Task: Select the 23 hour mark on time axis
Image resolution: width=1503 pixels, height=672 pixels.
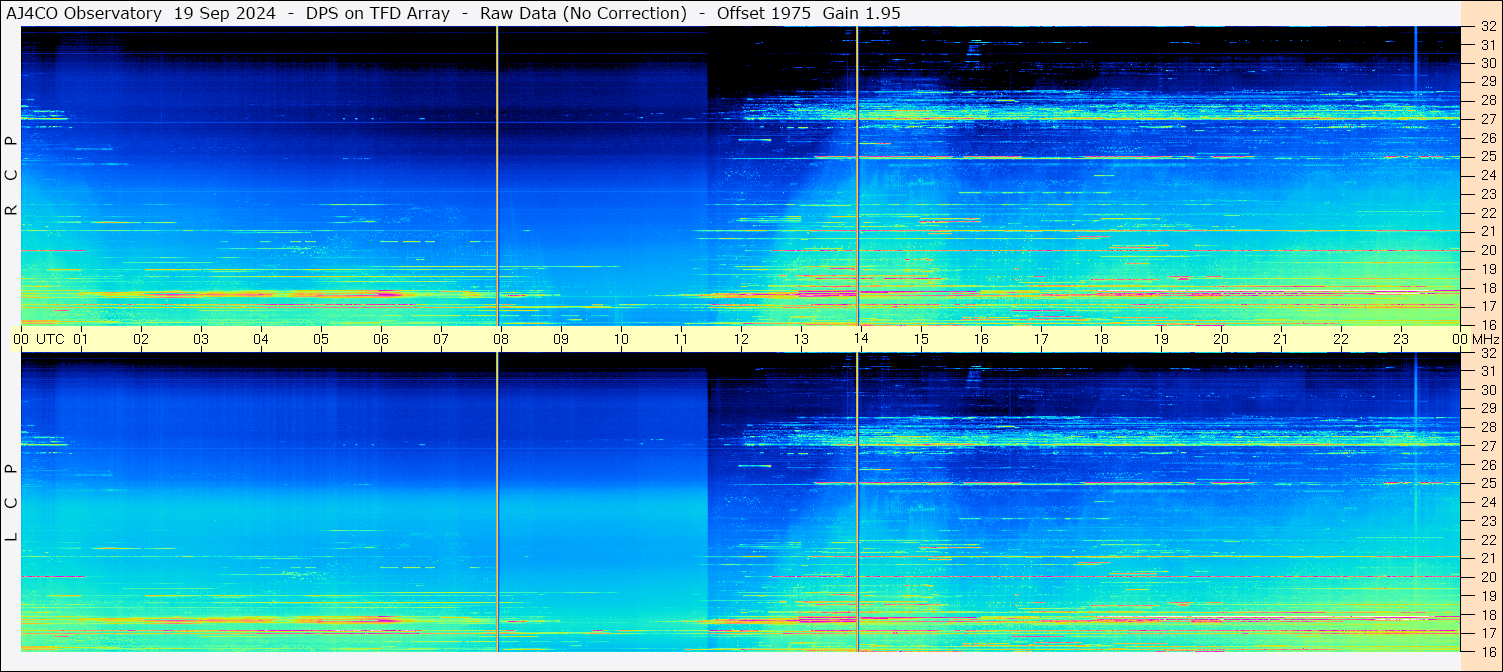Action: click(1401, 339)
